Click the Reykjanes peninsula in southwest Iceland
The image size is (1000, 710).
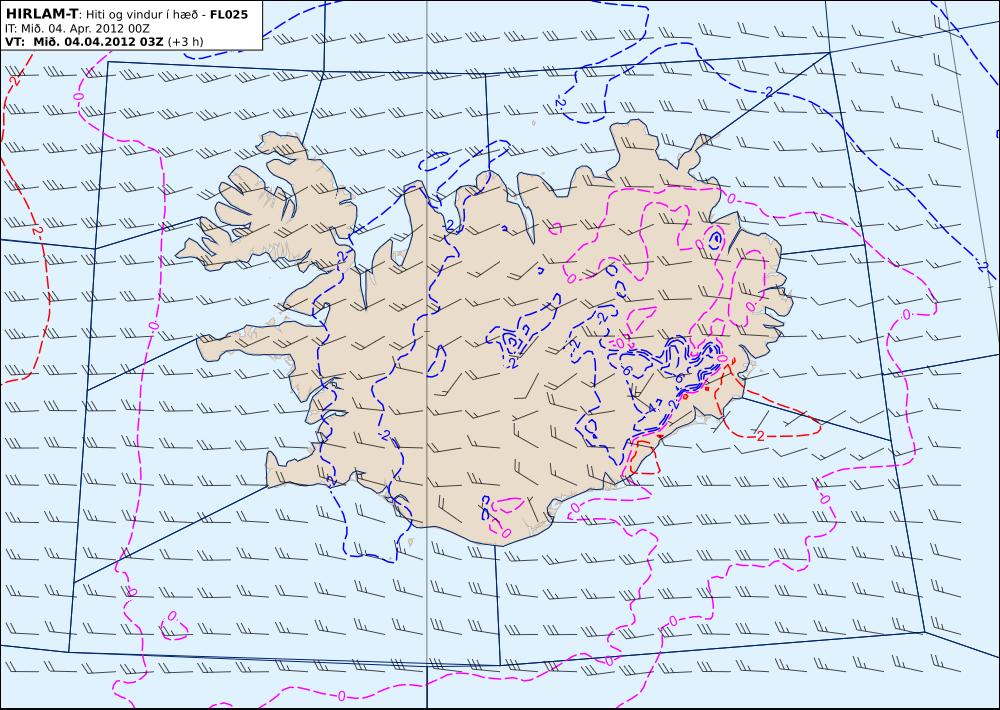coord(287,470)
